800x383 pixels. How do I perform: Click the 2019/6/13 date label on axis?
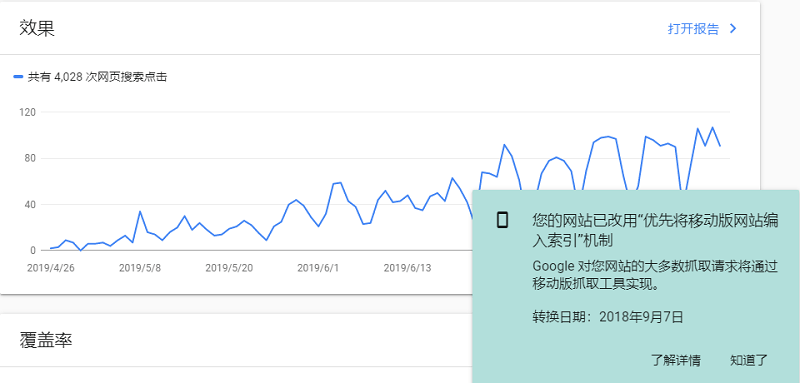coord(407,268)
